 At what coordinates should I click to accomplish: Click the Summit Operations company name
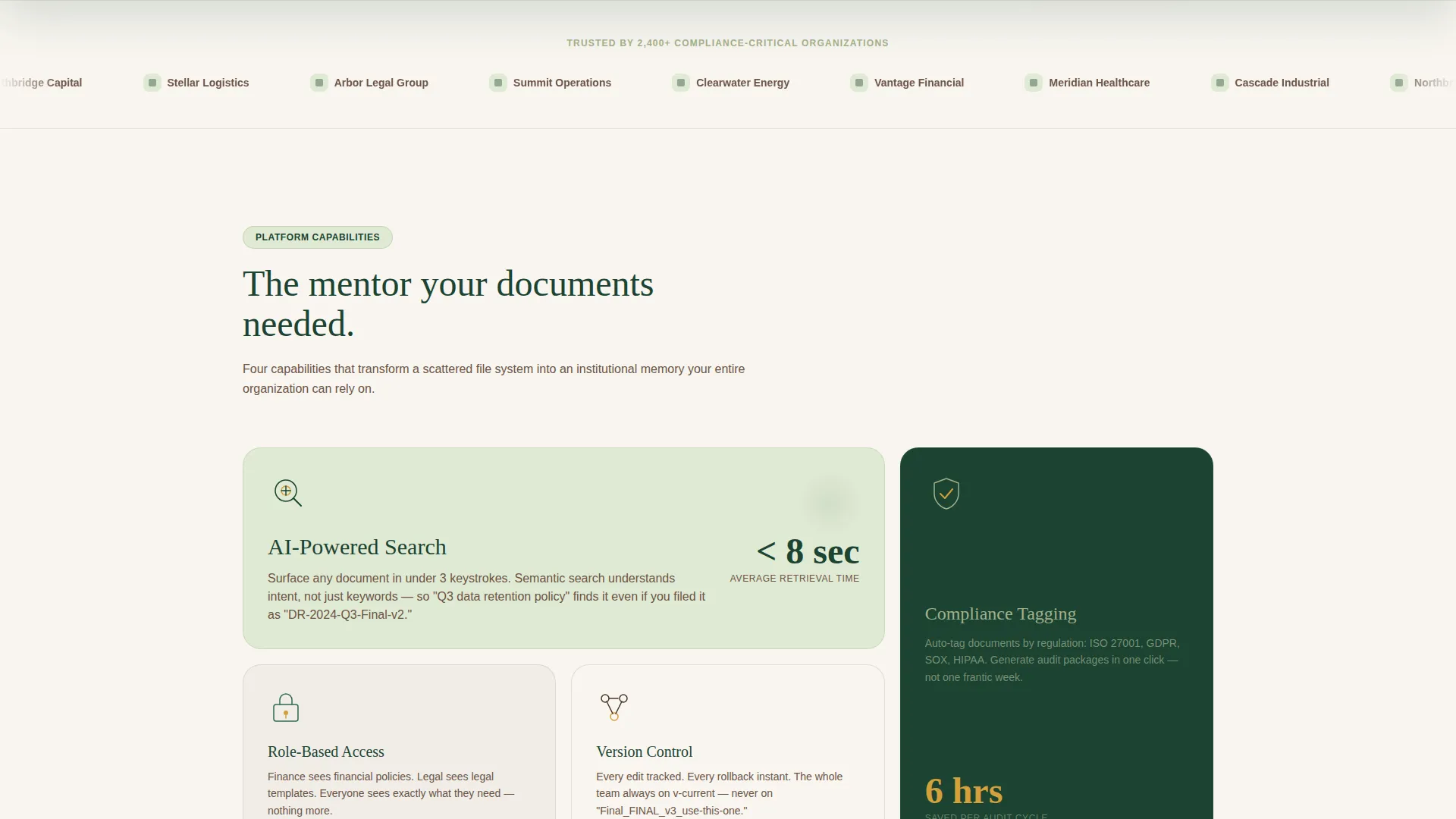click(x=562, y=83)
